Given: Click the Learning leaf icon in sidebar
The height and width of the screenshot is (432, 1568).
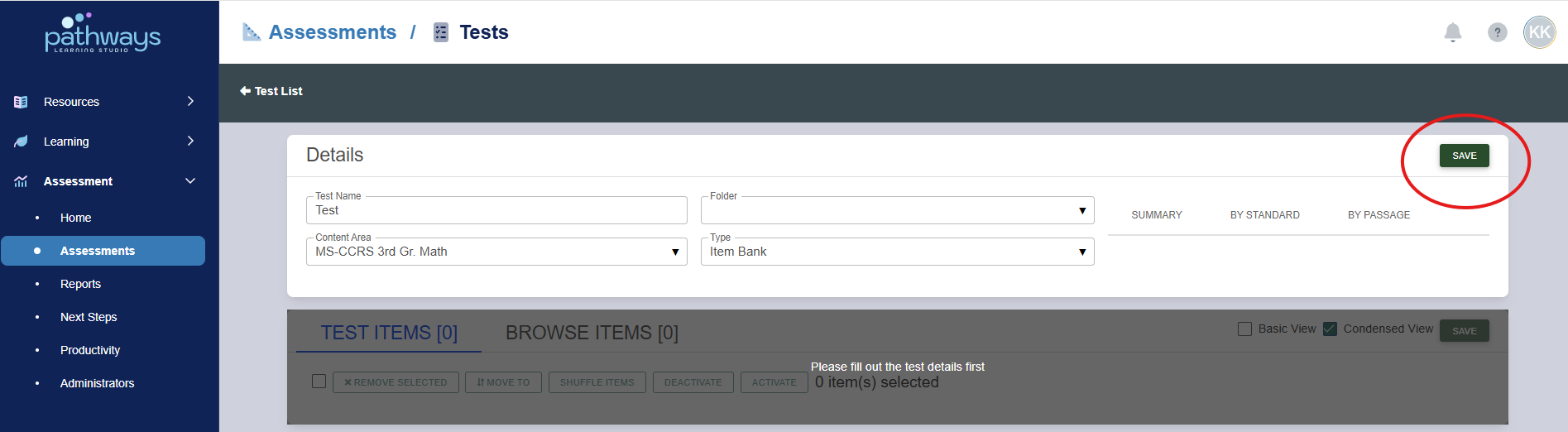Looking at the screenshot, I should (21, 142).
